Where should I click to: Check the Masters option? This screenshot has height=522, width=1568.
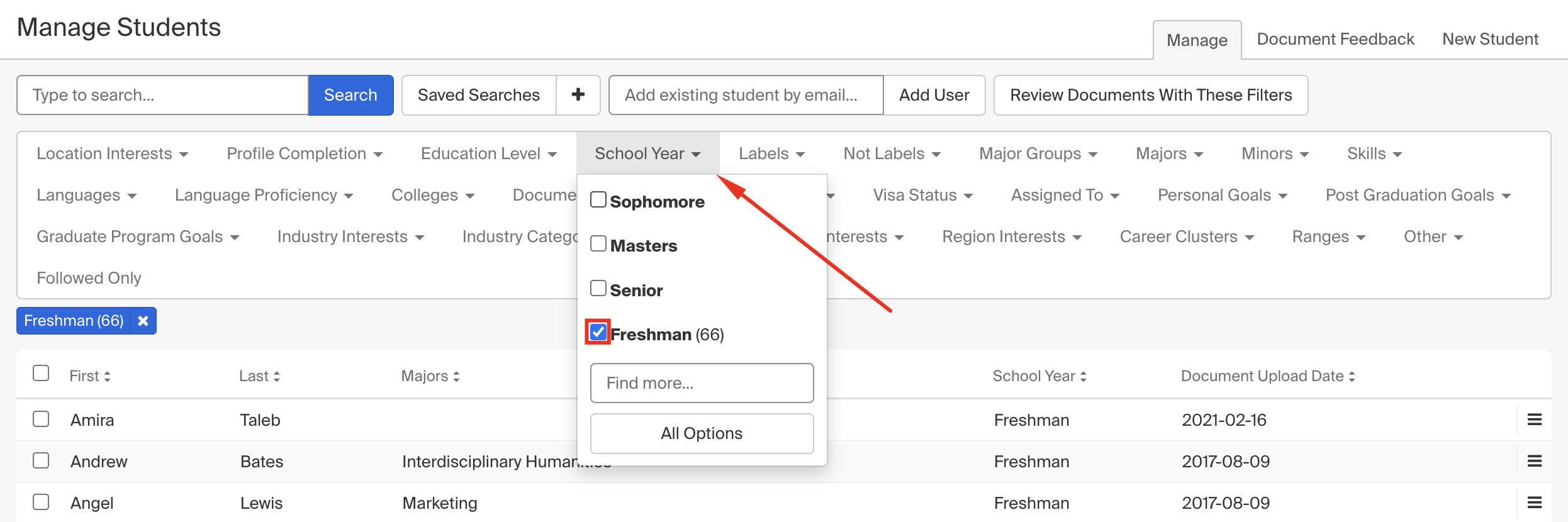pos(598,244)
